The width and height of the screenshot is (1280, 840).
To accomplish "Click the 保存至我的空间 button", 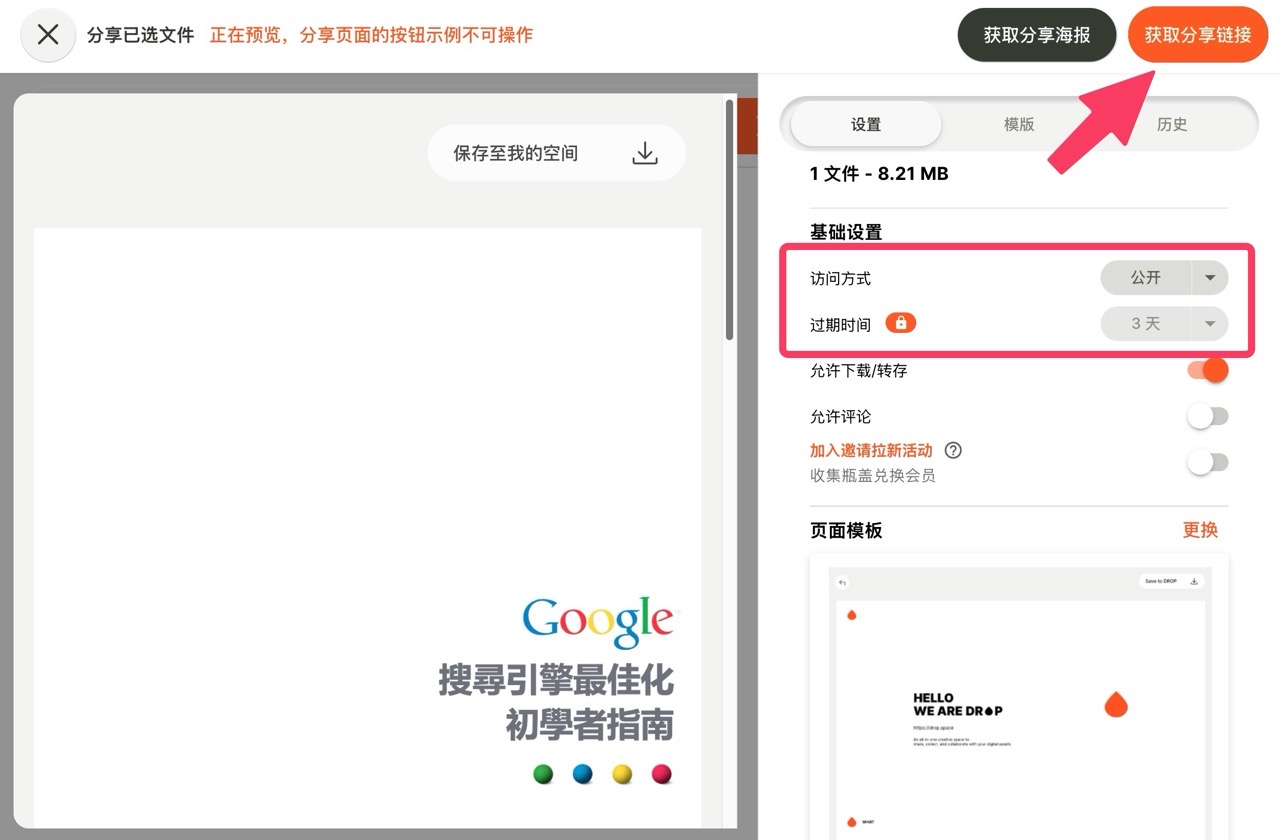I will [x=557, y=153].
